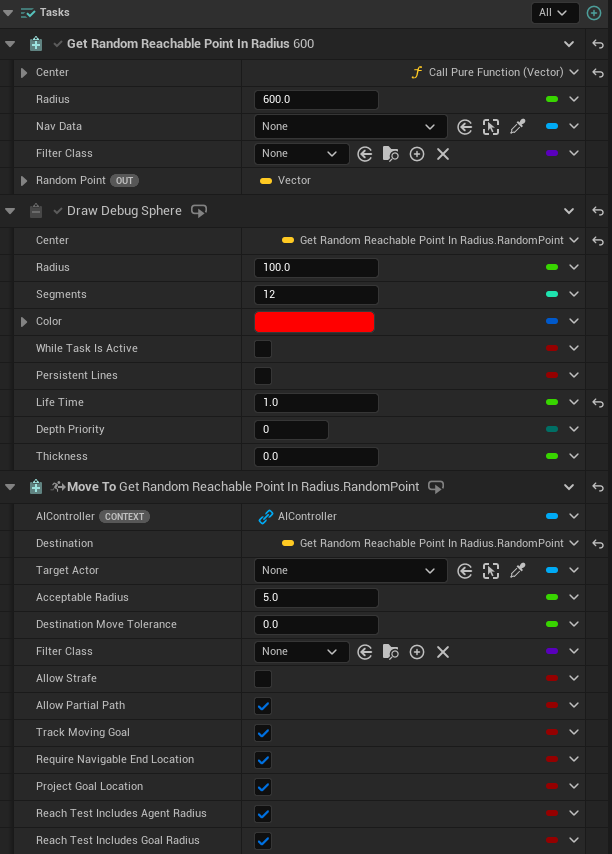612x854 pixels.
Task: Uncheck Allow Partial Path
Action: [x=263, y=706]
